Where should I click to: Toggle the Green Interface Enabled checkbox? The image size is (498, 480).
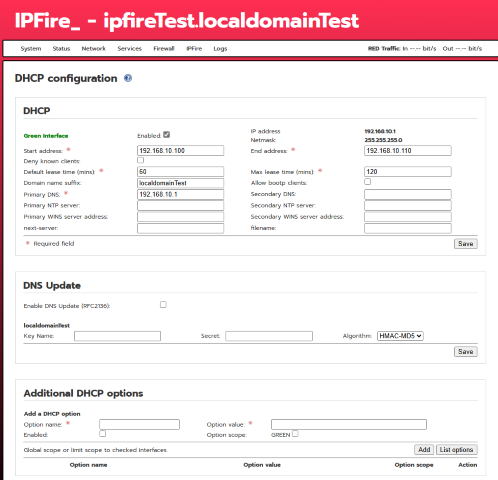[167, 135]
